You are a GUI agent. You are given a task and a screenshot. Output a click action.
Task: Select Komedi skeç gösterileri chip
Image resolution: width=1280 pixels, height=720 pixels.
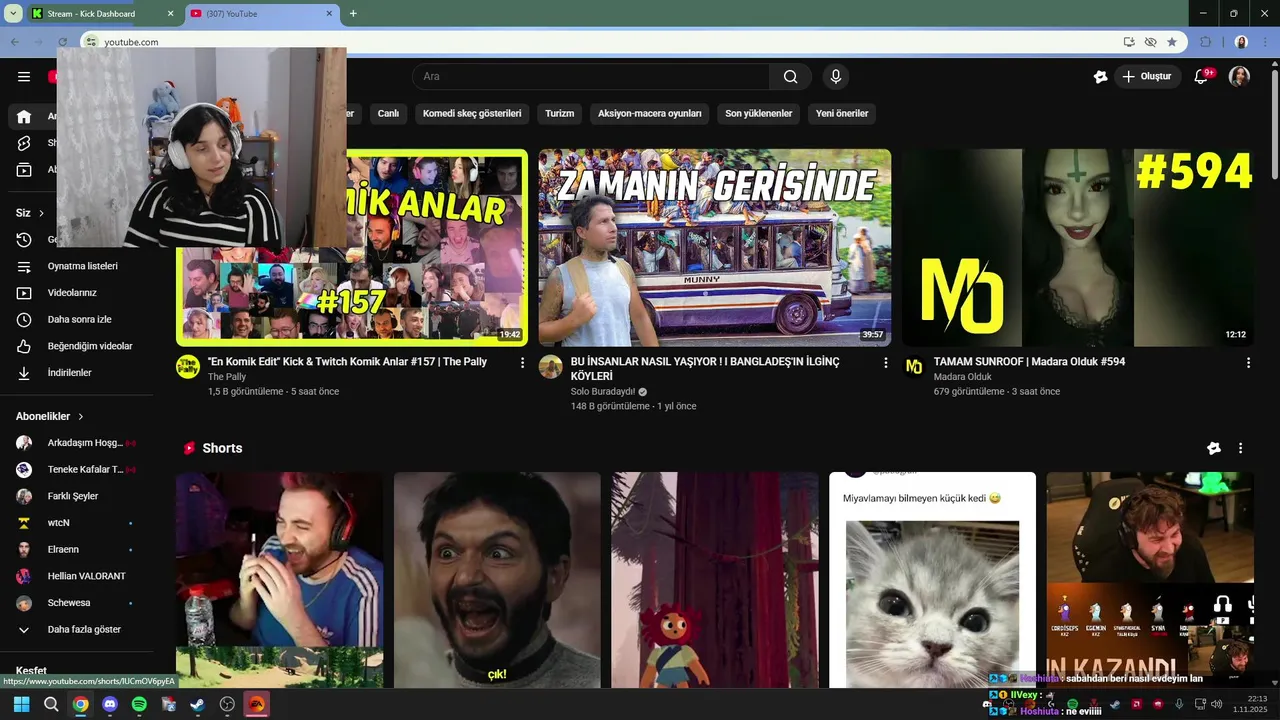[472, 114]
